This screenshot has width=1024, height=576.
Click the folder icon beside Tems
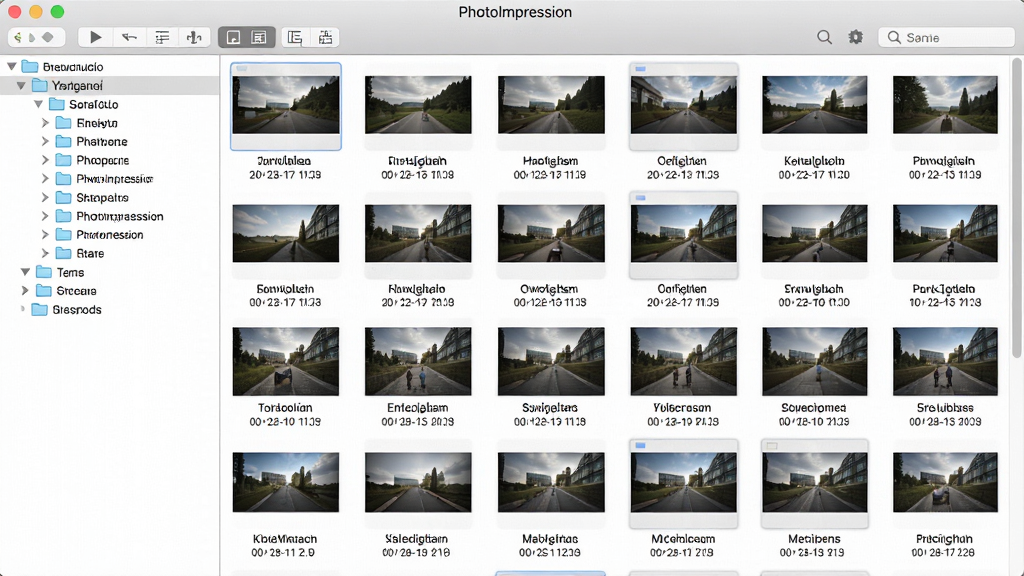44,272
